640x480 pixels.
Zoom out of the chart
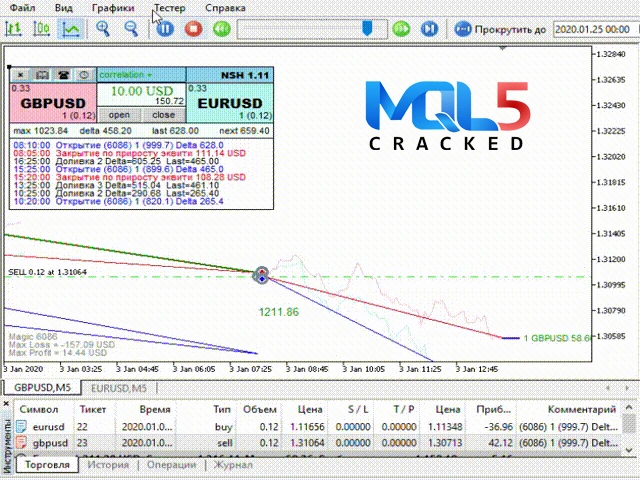pyautogui.click(x=131, y=29)
